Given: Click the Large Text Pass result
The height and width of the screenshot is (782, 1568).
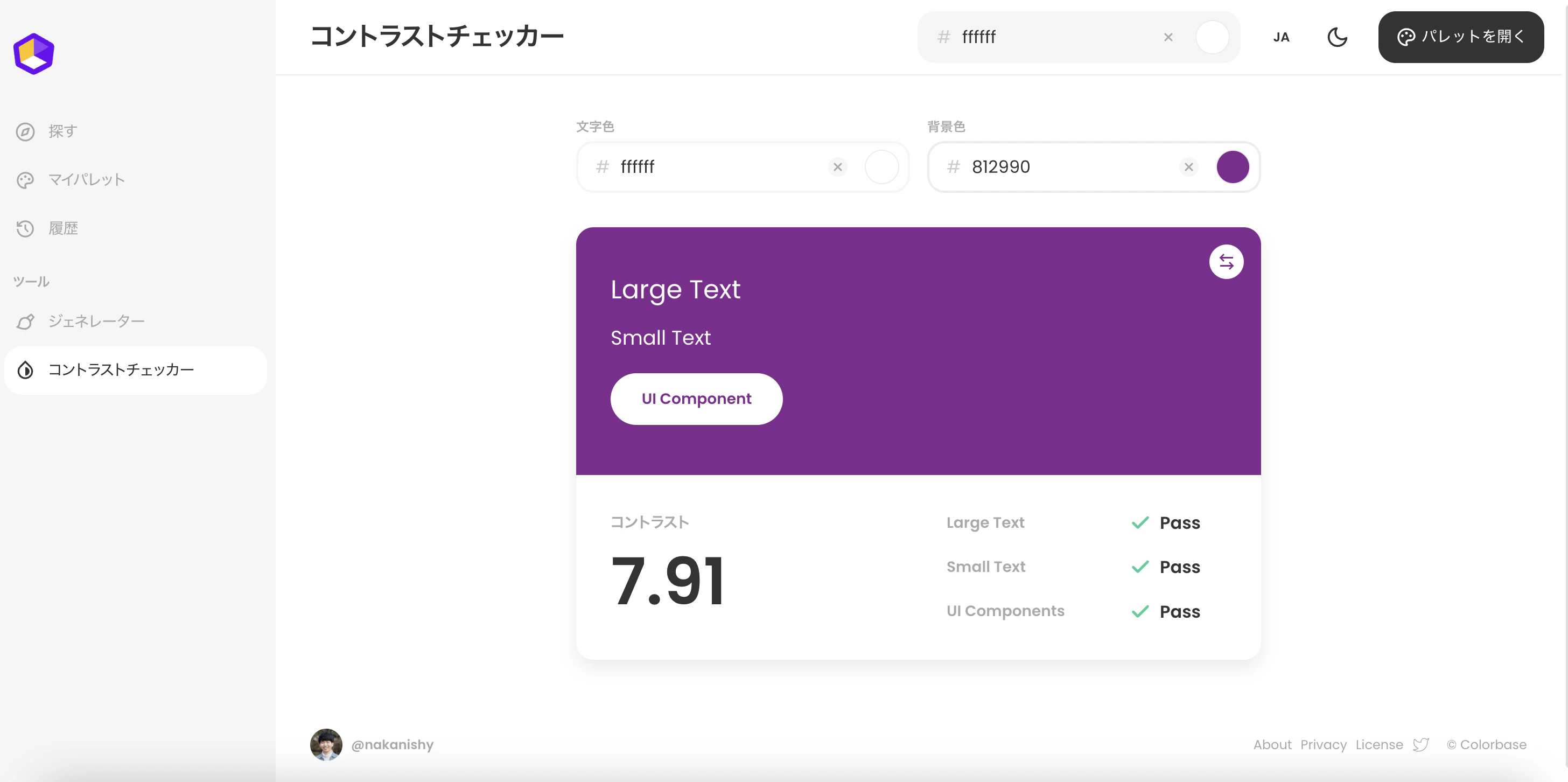Looking at the screenshot, I should pos(1165,522).
